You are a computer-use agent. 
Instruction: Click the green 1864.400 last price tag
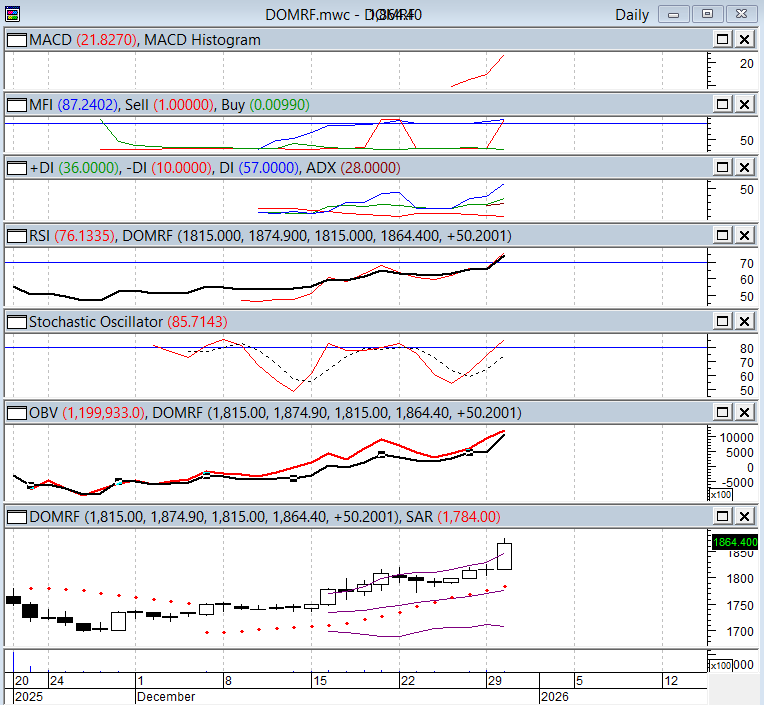[735, 542]
